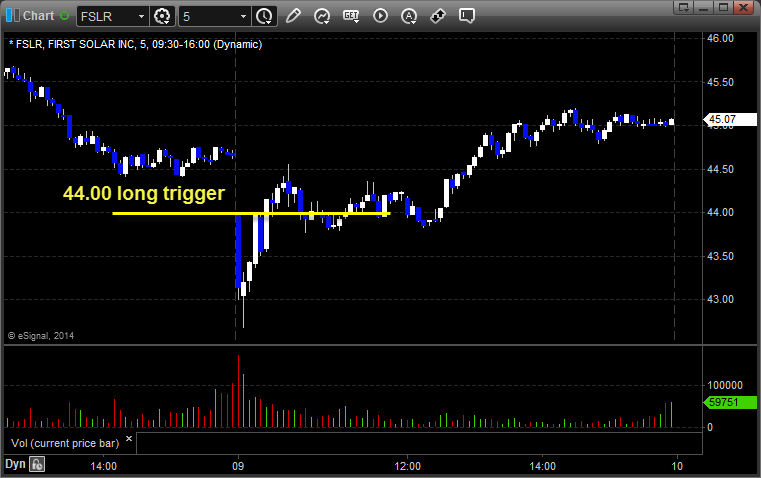Screen dimensions: 761x478
Task: Click the 46.00 price axis label
Action: tap(720, 38)
